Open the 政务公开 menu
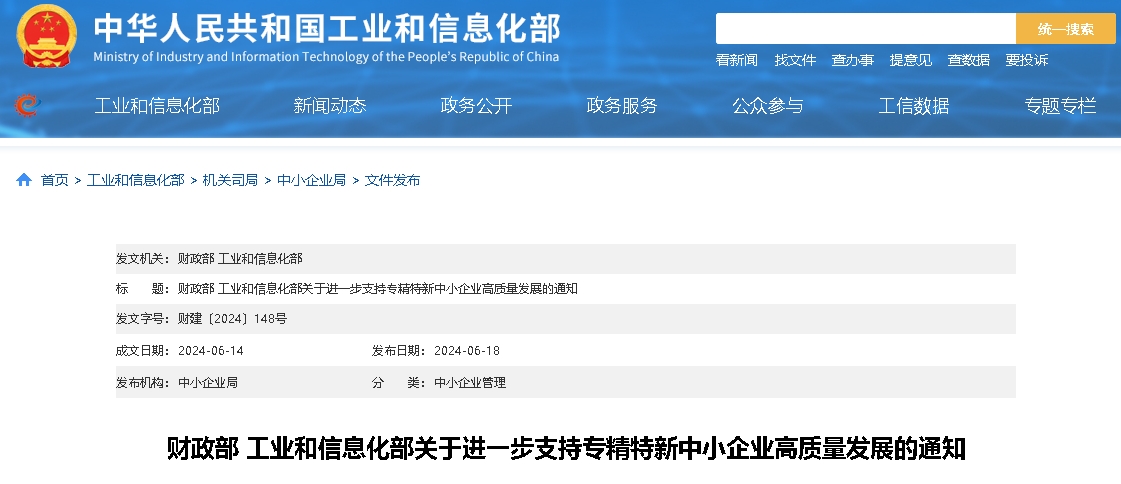1121x484 pixels. [x=476, y=106]
